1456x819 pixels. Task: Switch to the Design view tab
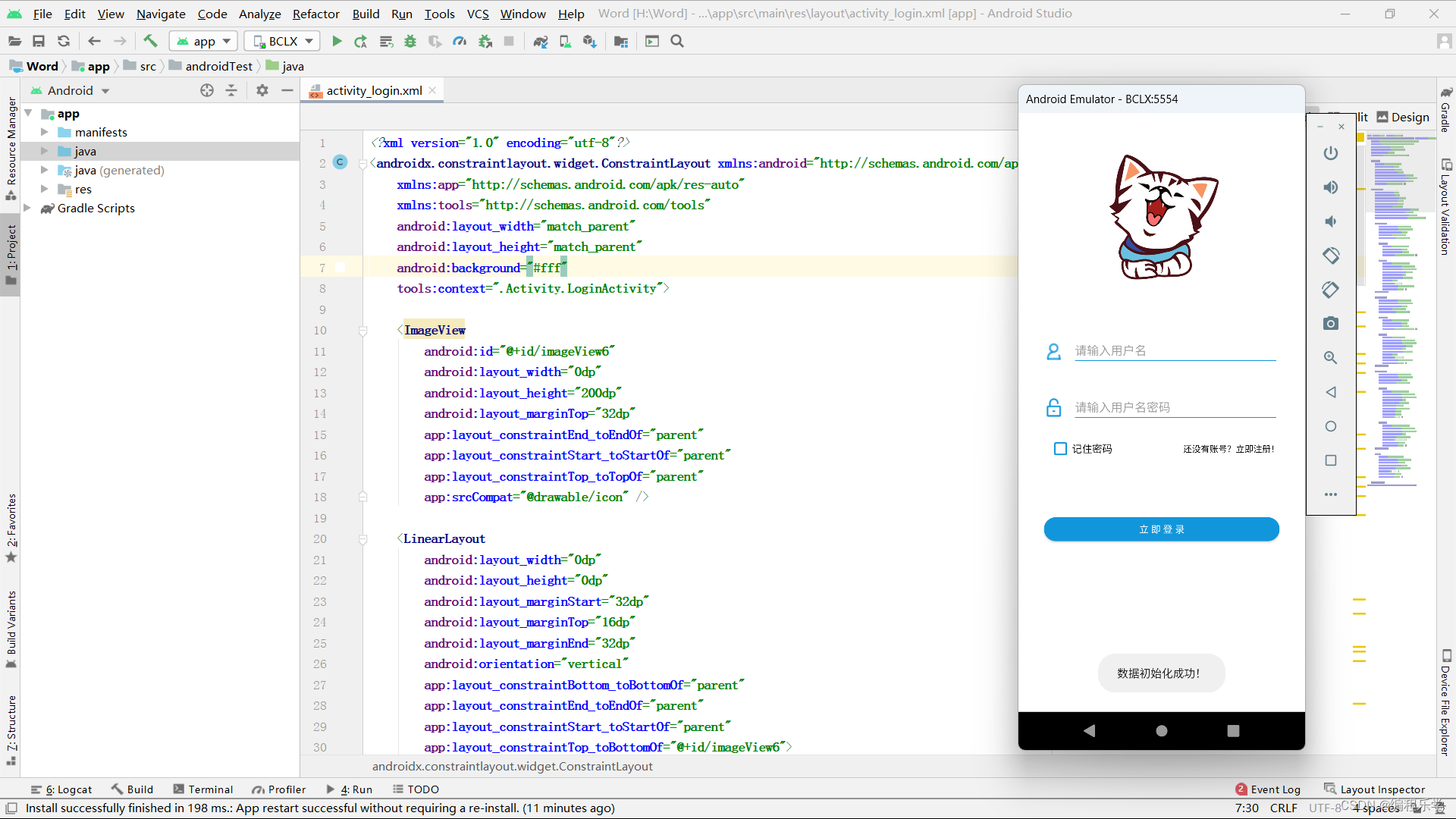1402,117
